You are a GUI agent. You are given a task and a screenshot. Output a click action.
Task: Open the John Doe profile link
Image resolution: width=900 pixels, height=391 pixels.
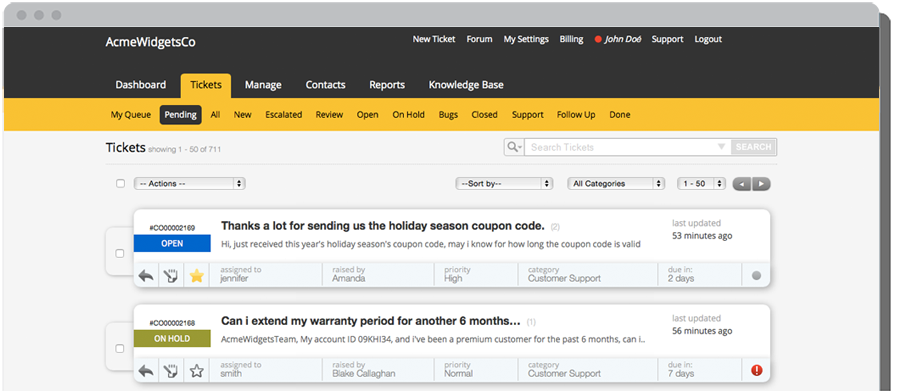[623, 40]
